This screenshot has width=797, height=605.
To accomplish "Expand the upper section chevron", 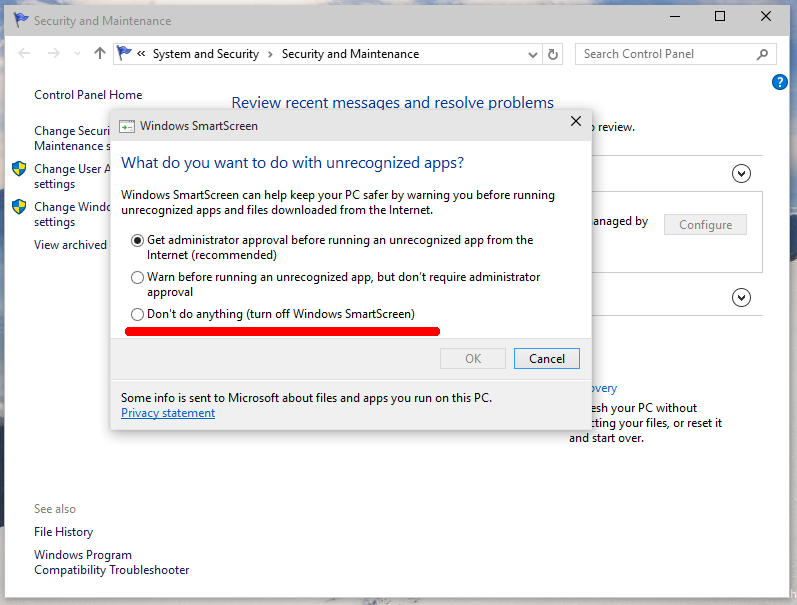I will point(741,174).
